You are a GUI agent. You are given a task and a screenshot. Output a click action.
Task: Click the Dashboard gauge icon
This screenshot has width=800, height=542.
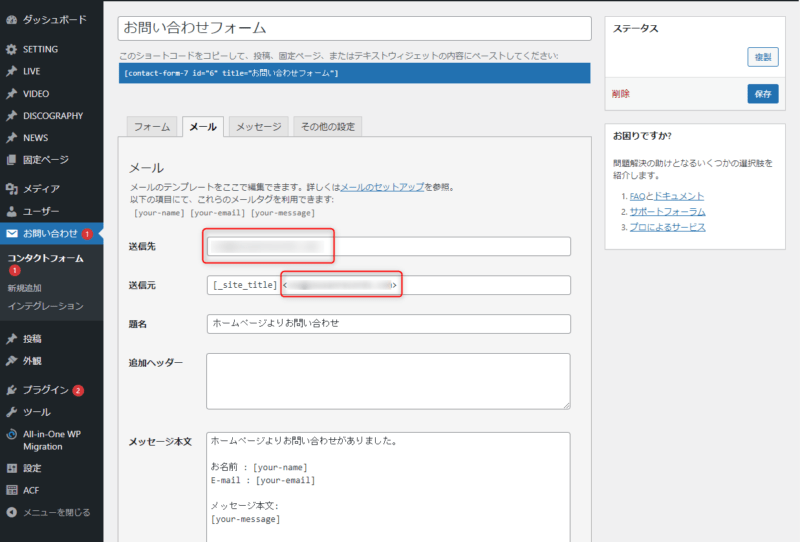pyautogui.click(x=11, y=19)
